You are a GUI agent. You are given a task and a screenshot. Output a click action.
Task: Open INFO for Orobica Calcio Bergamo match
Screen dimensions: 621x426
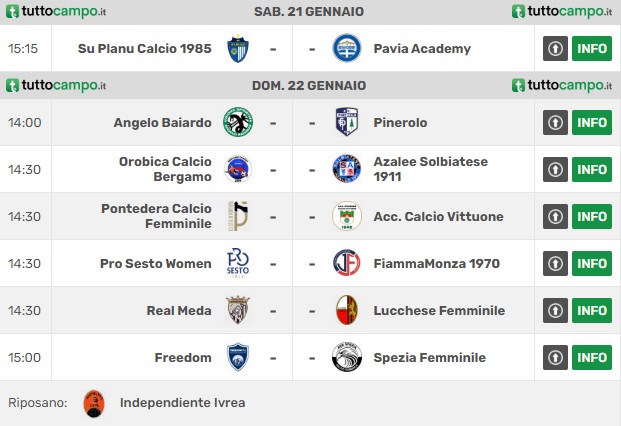(592, 169)
